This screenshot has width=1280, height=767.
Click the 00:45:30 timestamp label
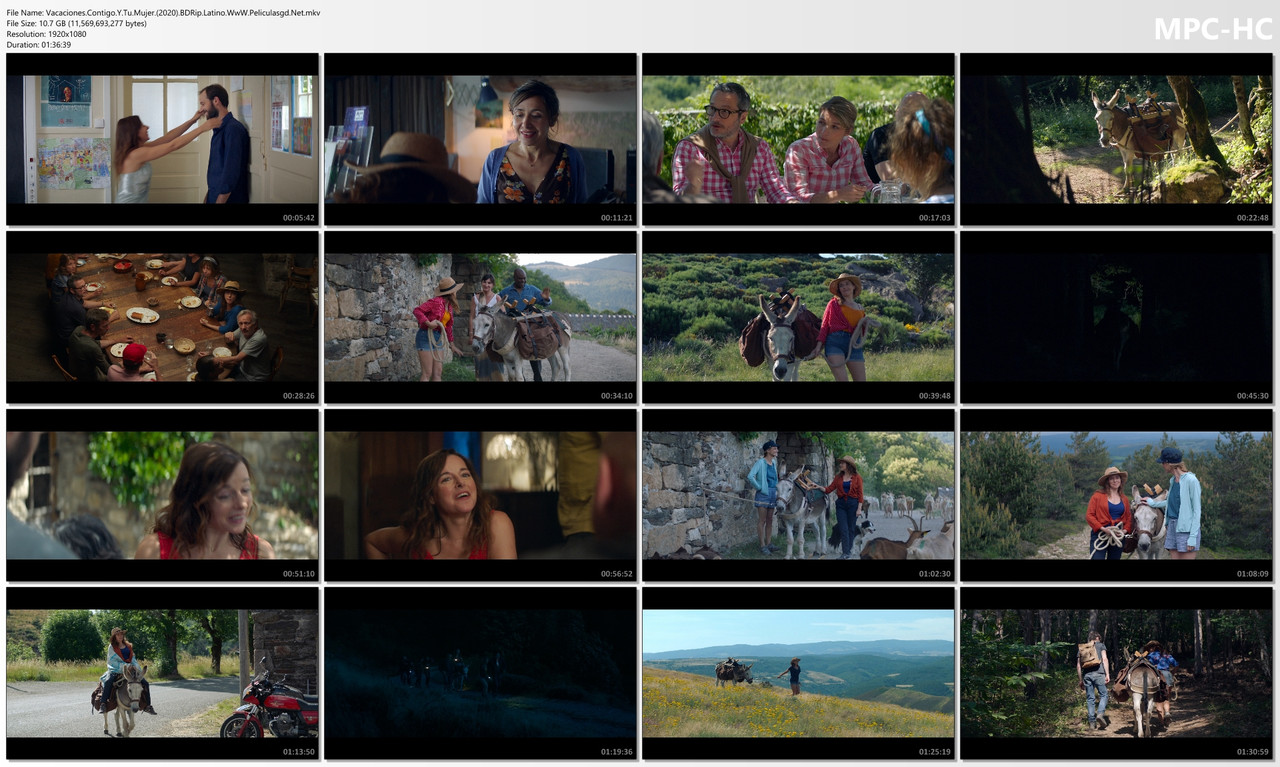pyautogui.click(x=1252, y=395)
